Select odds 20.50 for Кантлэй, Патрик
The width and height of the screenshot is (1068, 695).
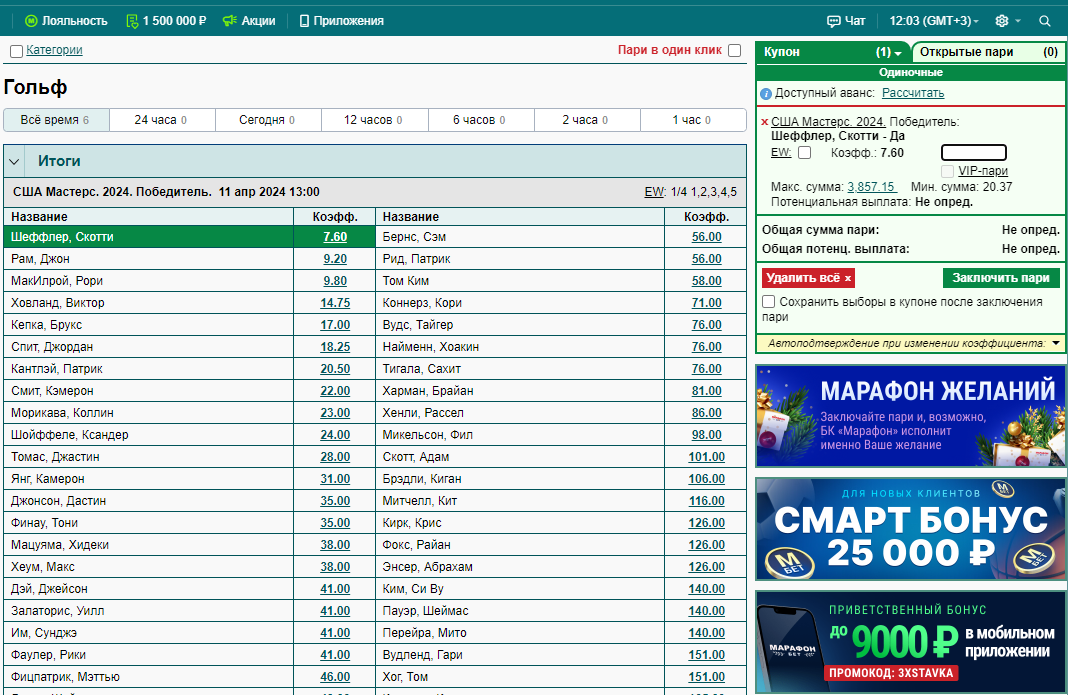coord(335,369)
